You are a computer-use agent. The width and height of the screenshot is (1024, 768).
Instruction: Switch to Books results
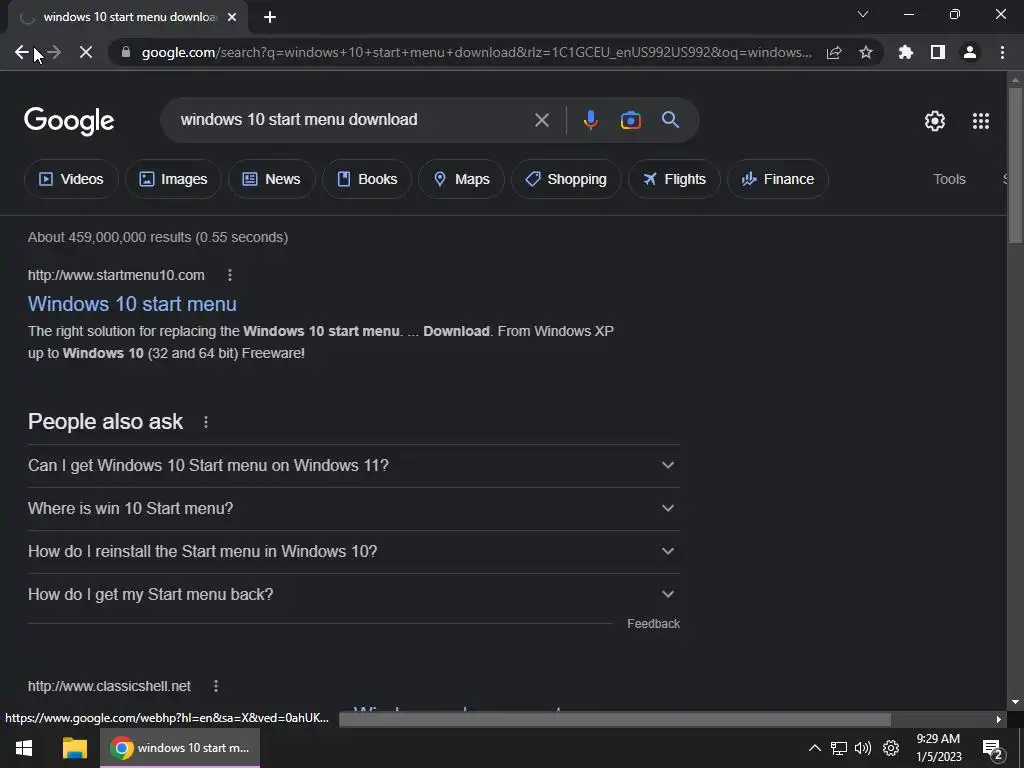tap(367, 179)
